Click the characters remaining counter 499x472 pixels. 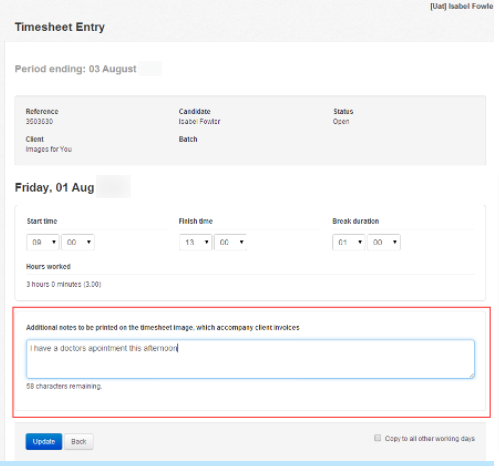tap(64, 386)
